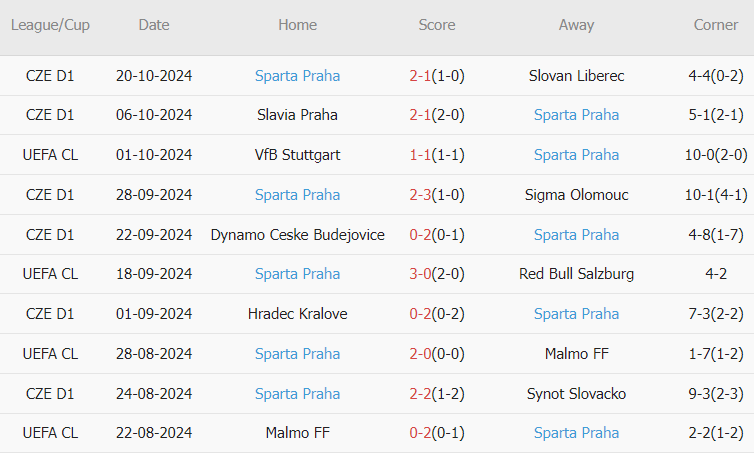Image resolution: width=754 pixels, height=453 pixels.
Task: Open Synot Slovacko team name
Action: click(576, 394)
